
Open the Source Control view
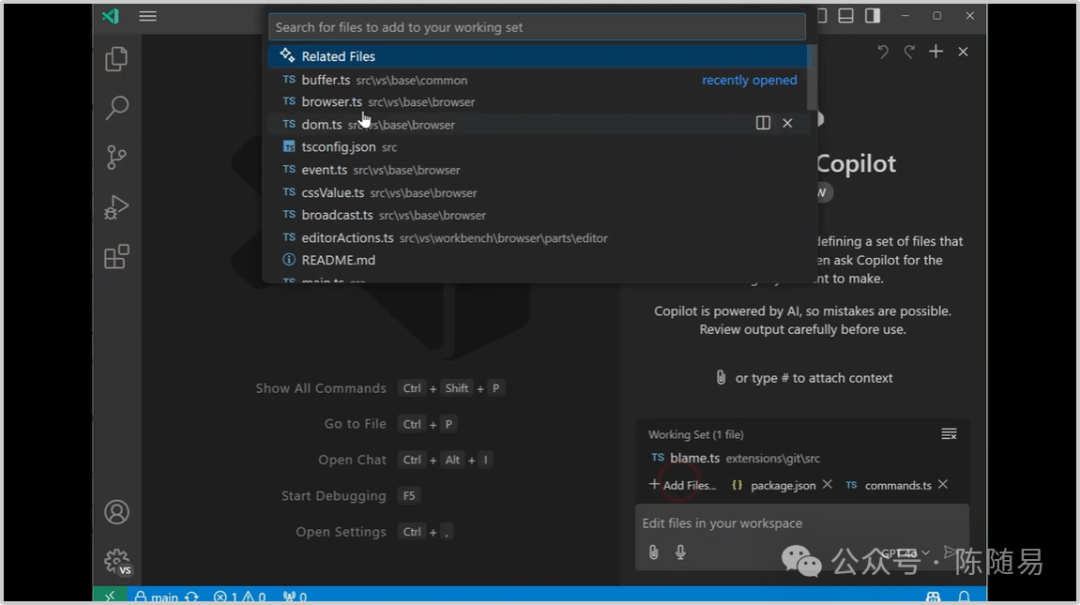point(116,158)
